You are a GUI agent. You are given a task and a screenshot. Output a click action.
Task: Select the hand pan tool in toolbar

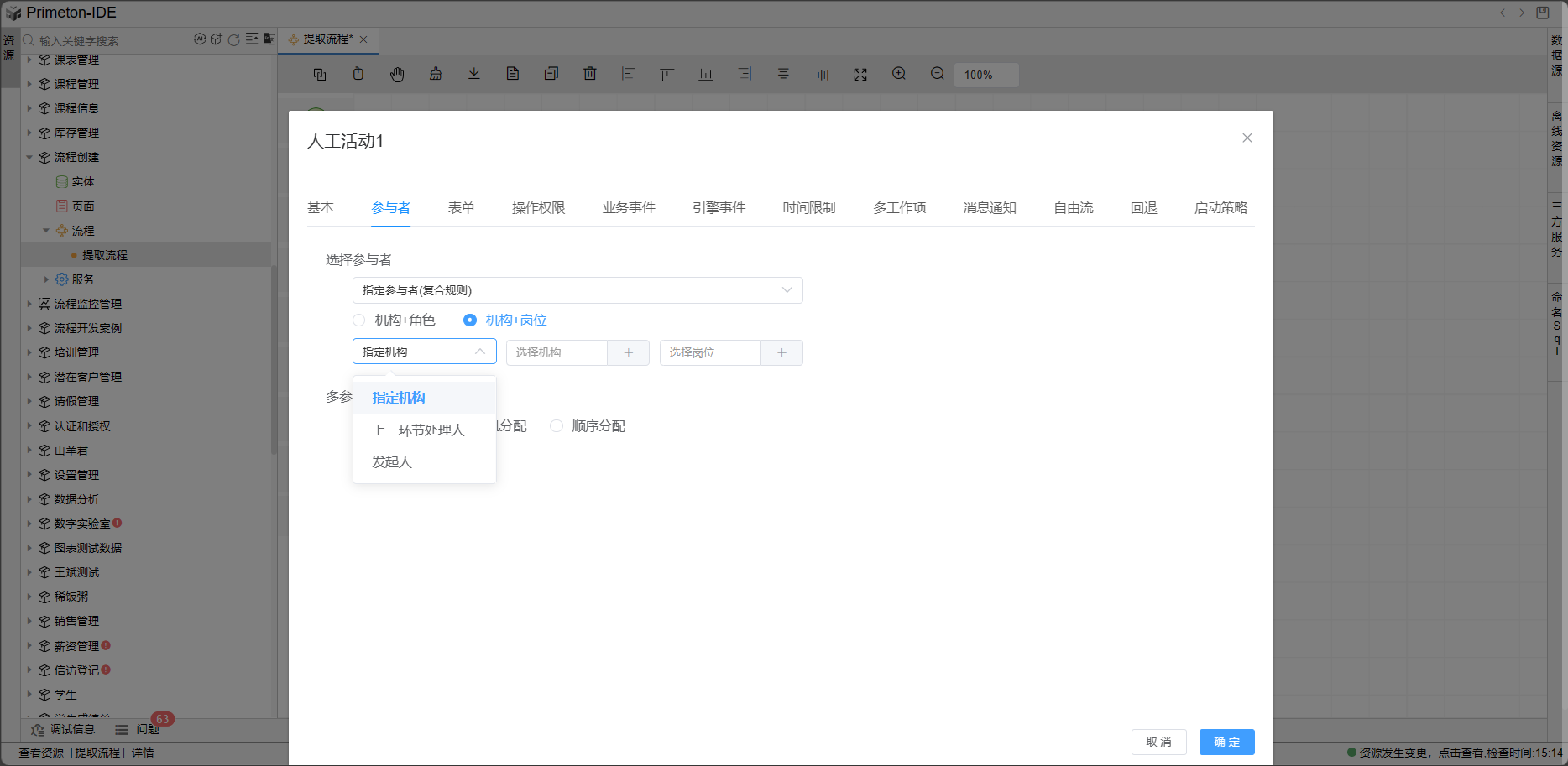pyautogui.click(x=397, y=75)
